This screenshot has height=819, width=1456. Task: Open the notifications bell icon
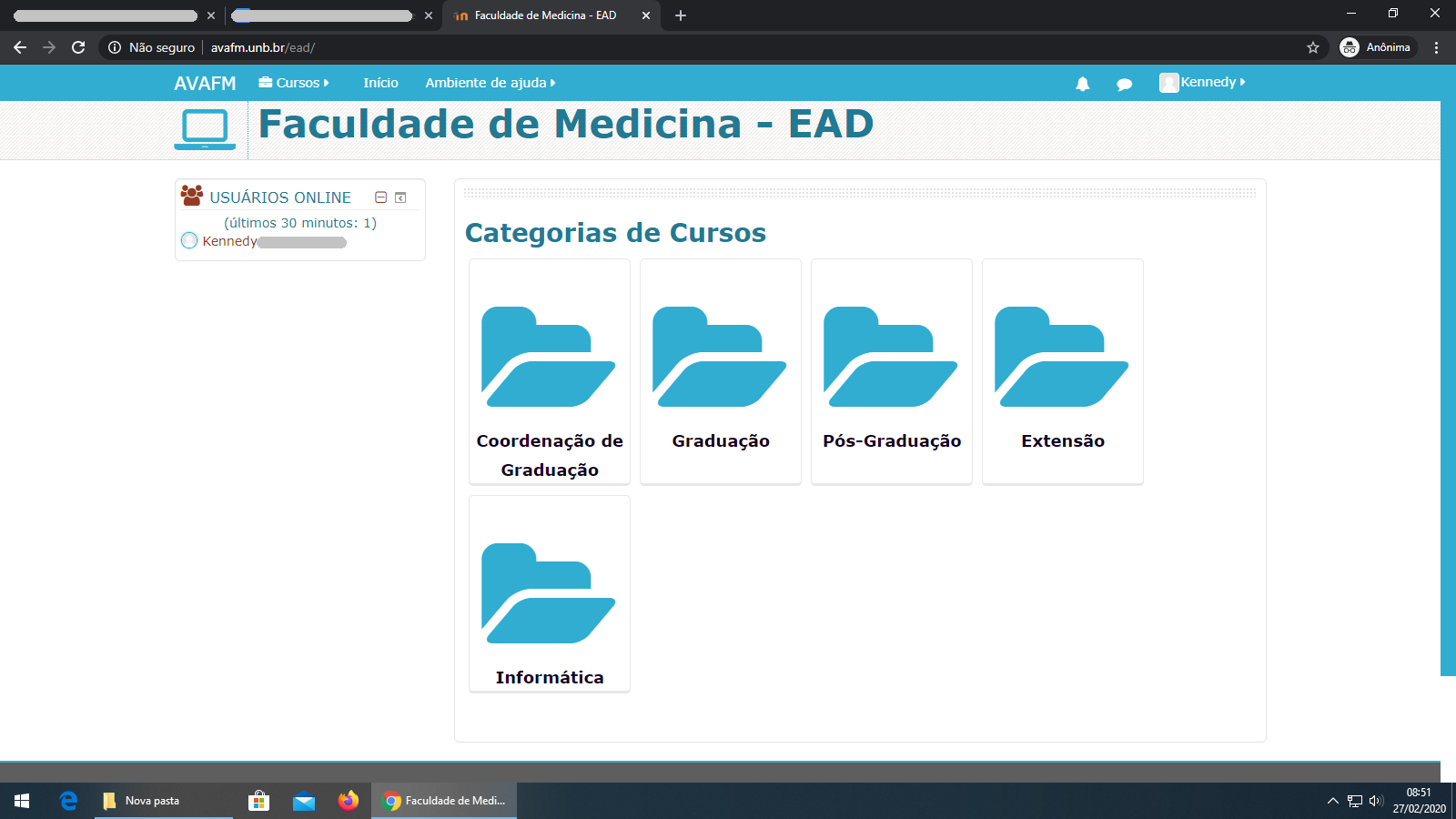point(1082,84)
